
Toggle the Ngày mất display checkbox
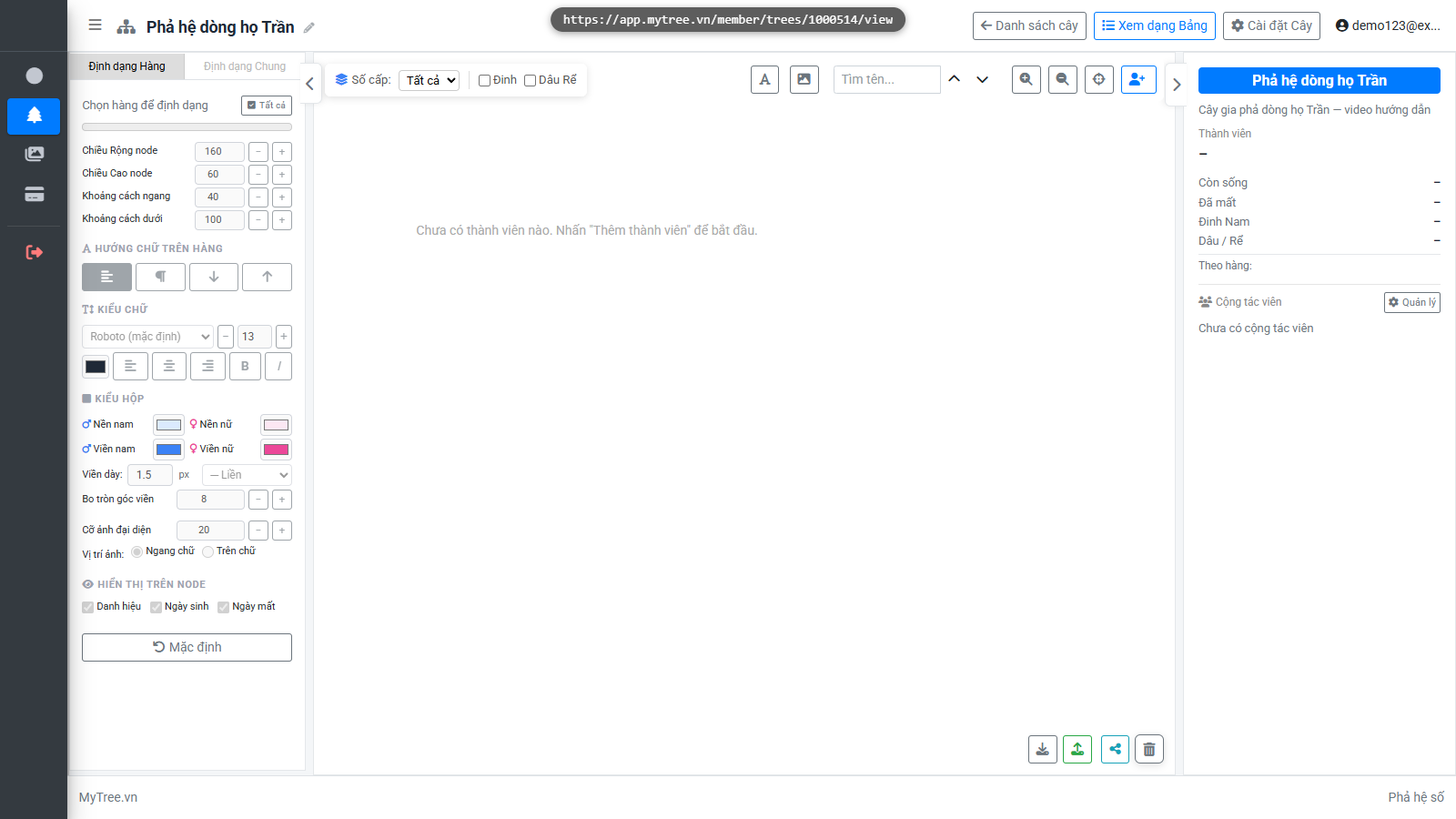pos(223,607)
